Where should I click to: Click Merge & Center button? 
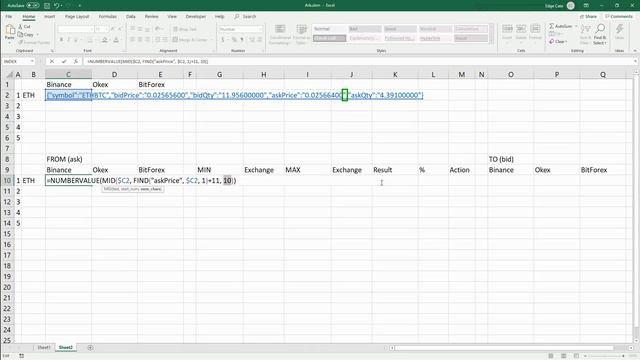point(190,40)
